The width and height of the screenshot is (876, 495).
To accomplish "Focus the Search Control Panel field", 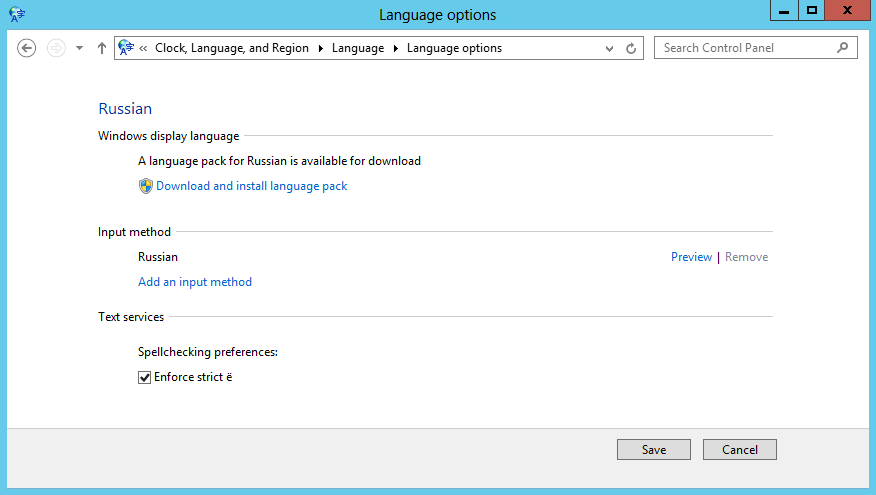I will [745, 47].
